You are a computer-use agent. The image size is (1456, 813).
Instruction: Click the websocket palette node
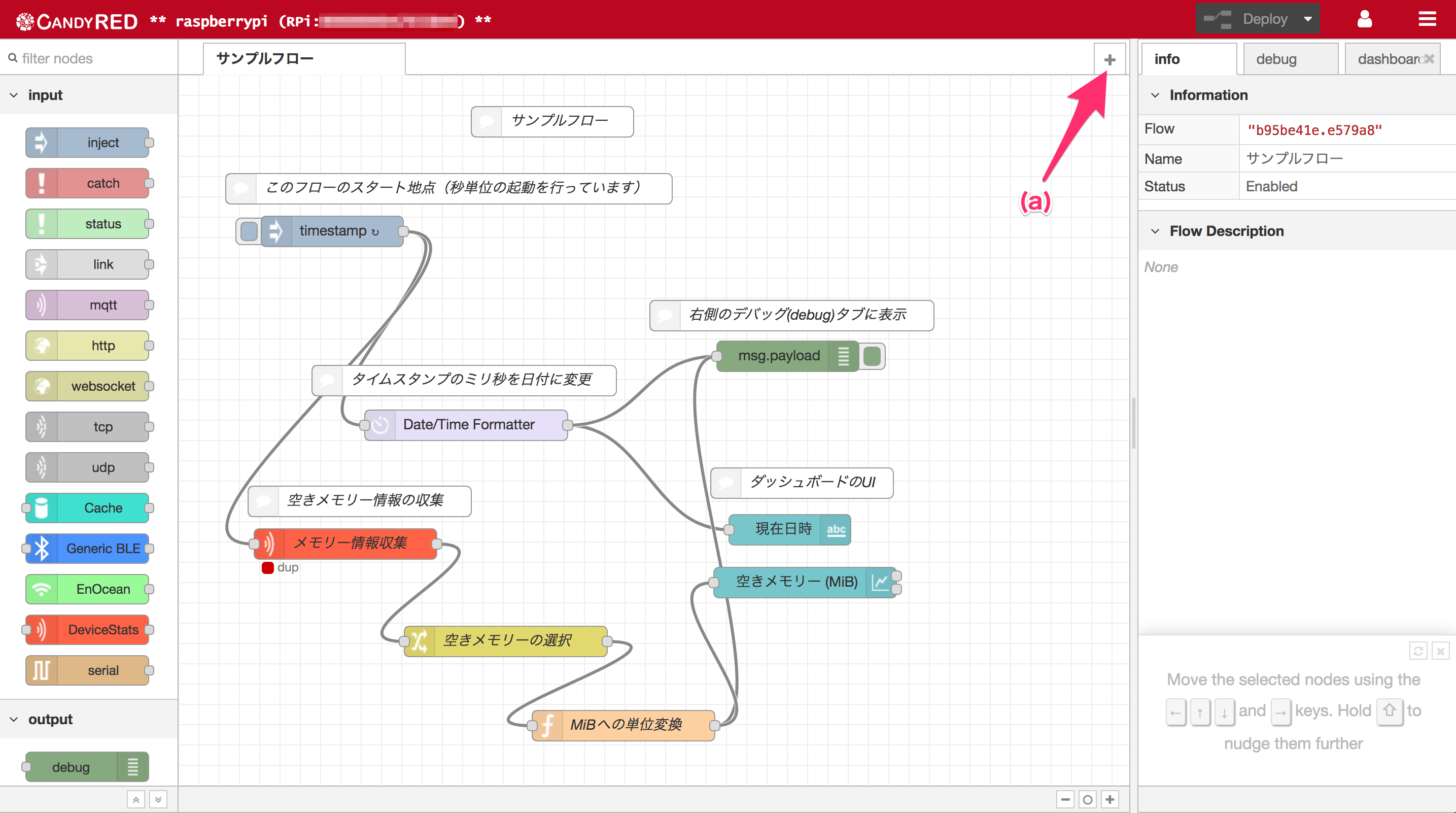pyautogui.click(x=87, y=386)
